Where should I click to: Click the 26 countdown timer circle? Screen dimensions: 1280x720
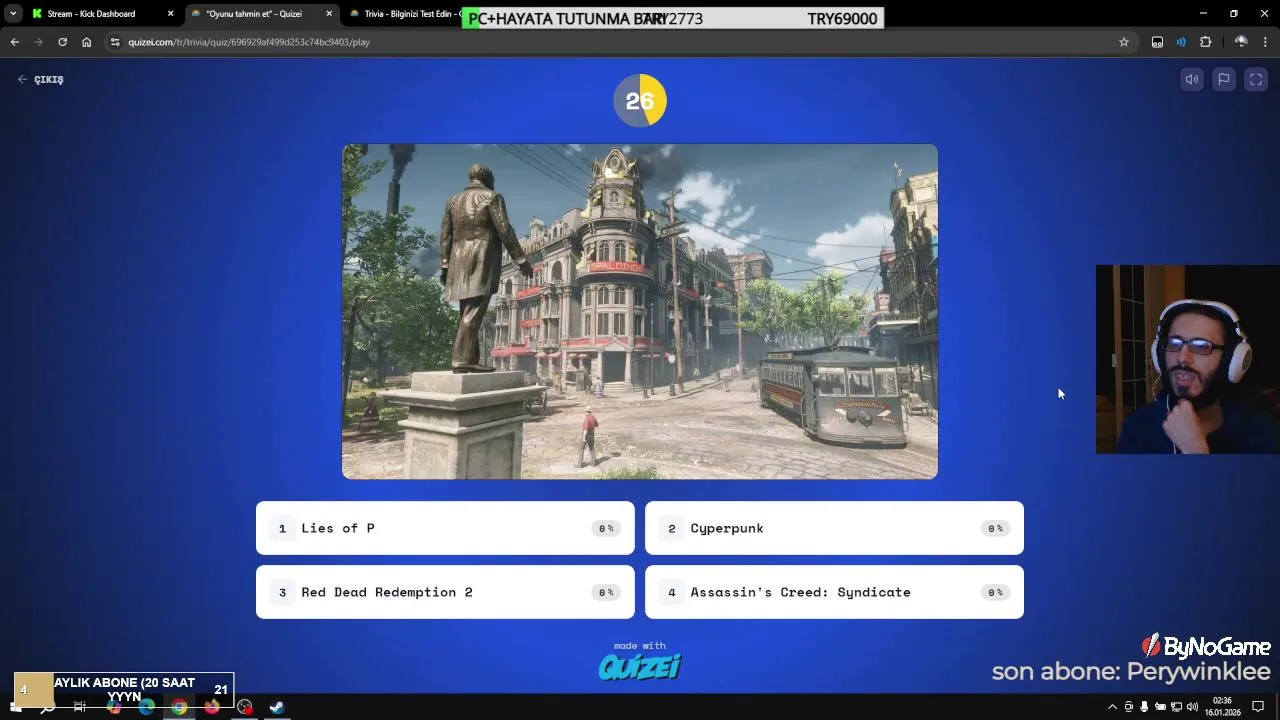coord(640,100)
